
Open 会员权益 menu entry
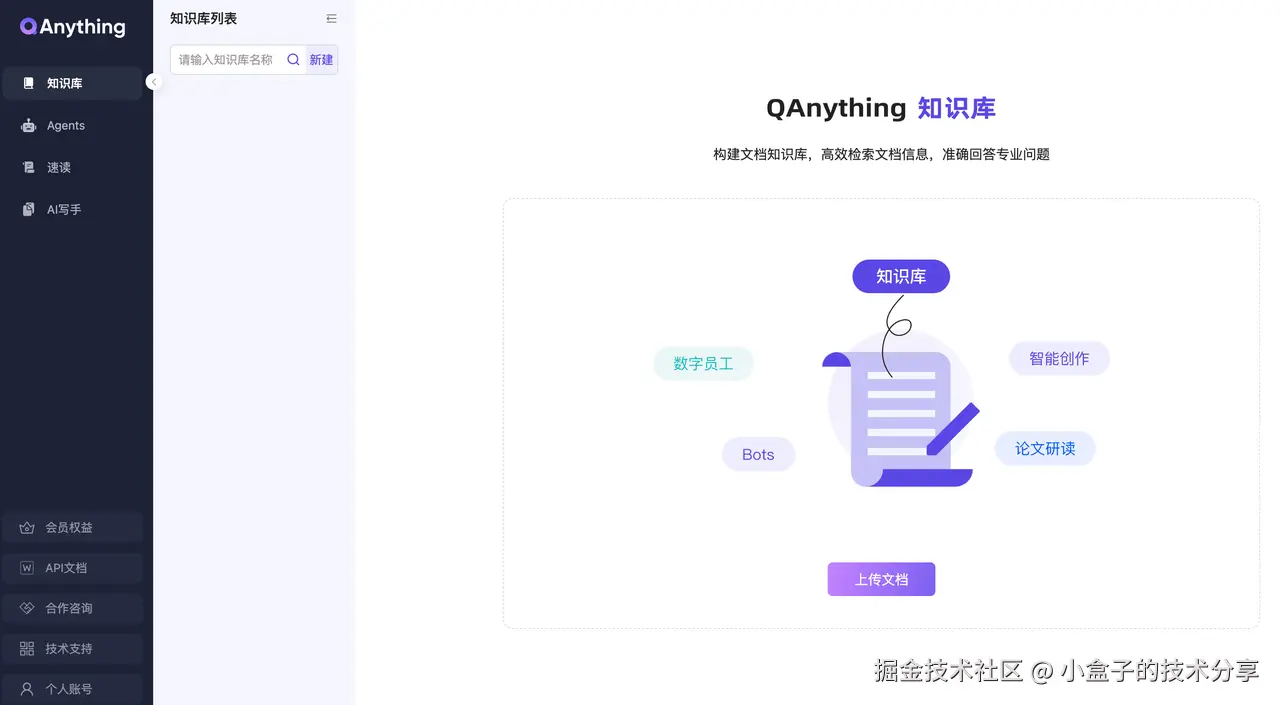point(72,527)
